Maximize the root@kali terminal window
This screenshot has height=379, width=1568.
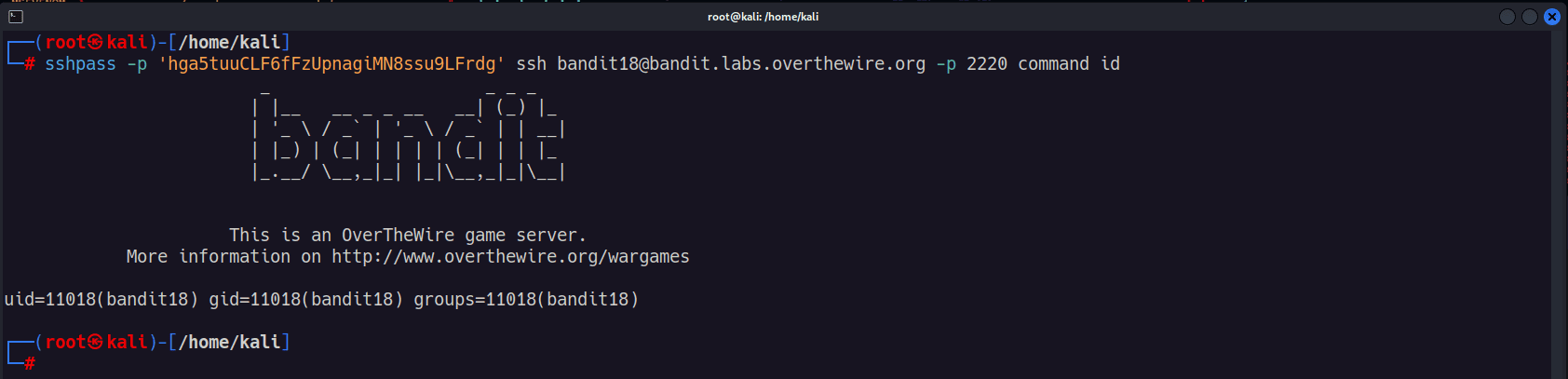pyautogui.click(x=1530, y=17)
